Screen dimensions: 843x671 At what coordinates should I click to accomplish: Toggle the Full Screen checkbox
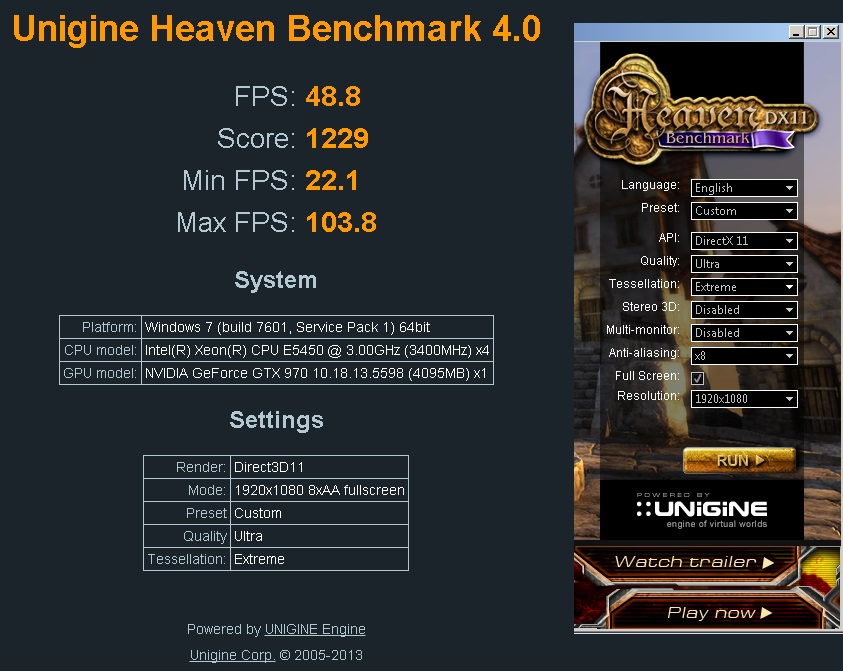click(698, 379)
